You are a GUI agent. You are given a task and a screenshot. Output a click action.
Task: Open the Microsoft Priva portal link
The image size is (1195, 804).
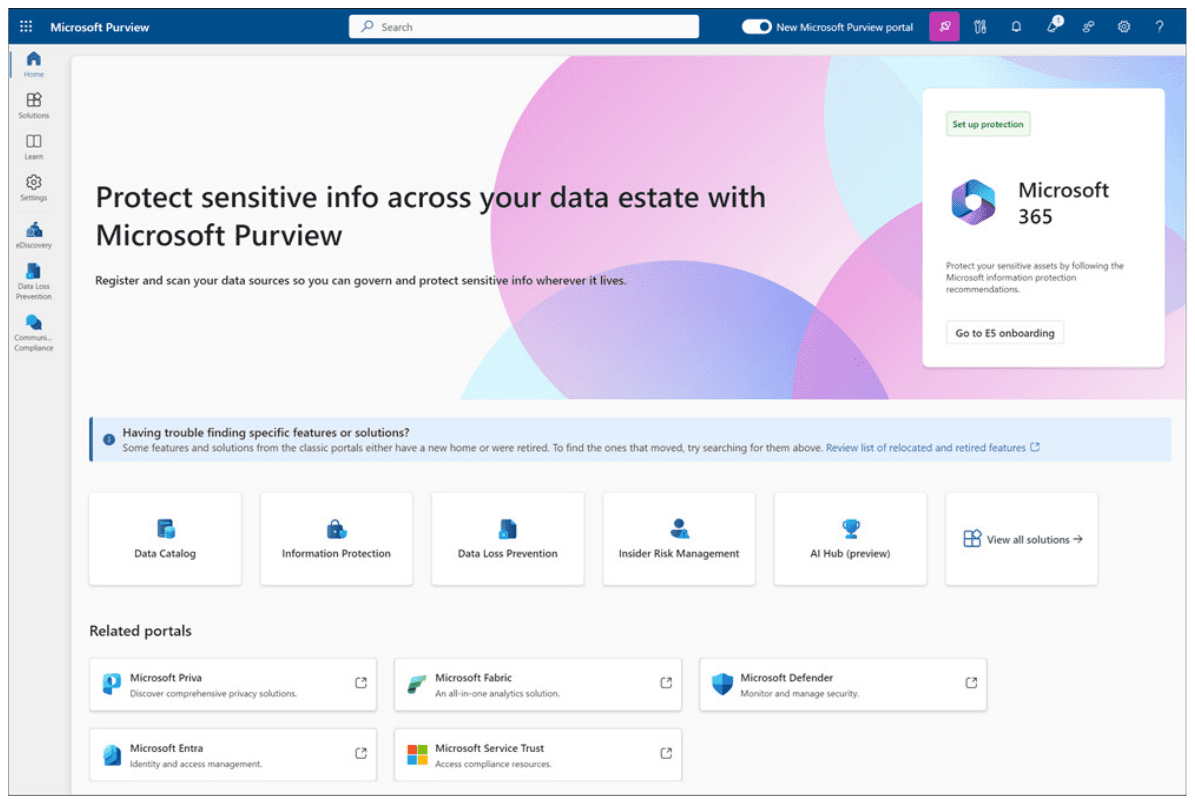click(x=232, y=684)
